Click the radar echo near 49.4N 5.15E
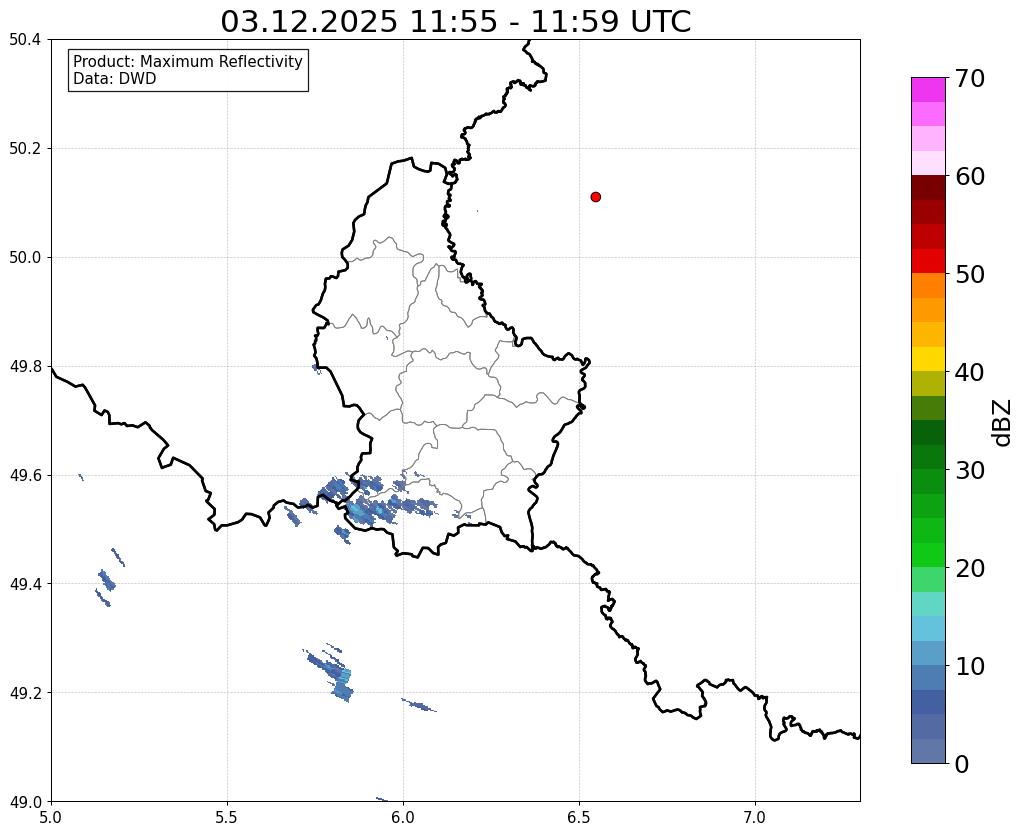 pyautogui.click(x=106, y=579)
